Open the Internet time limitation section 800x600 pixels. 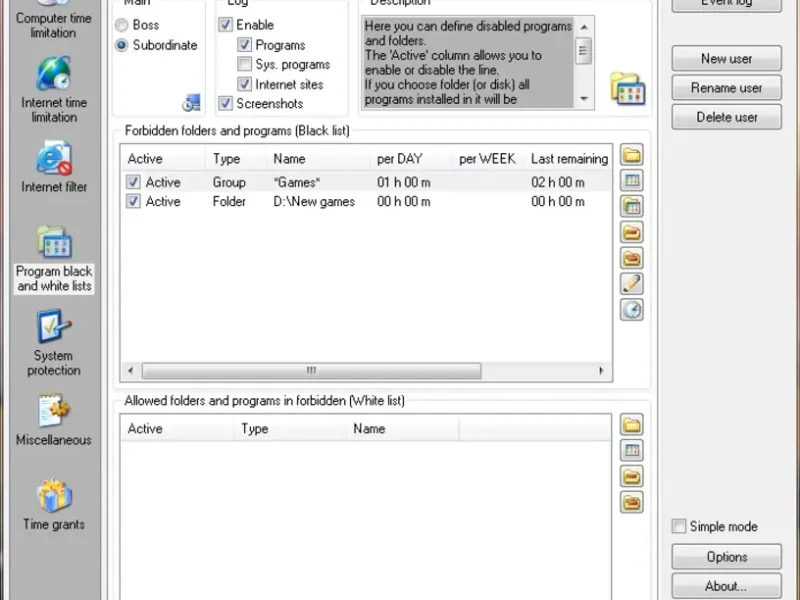54,89
